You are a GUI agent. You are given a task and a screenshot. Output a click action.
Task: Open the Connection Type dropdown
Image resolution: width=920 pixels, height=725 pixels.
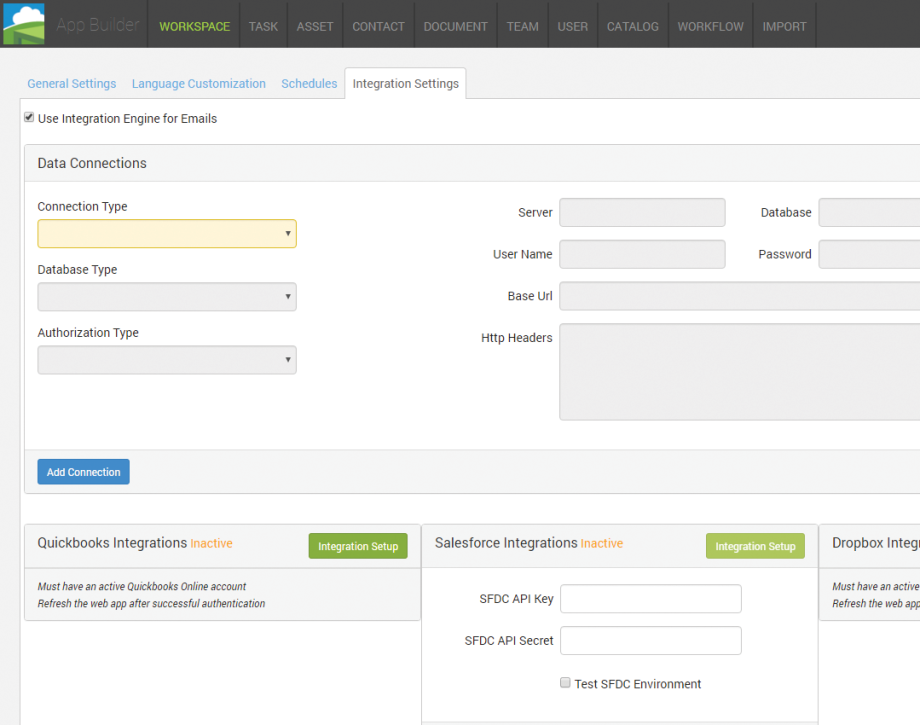(166, 233)
